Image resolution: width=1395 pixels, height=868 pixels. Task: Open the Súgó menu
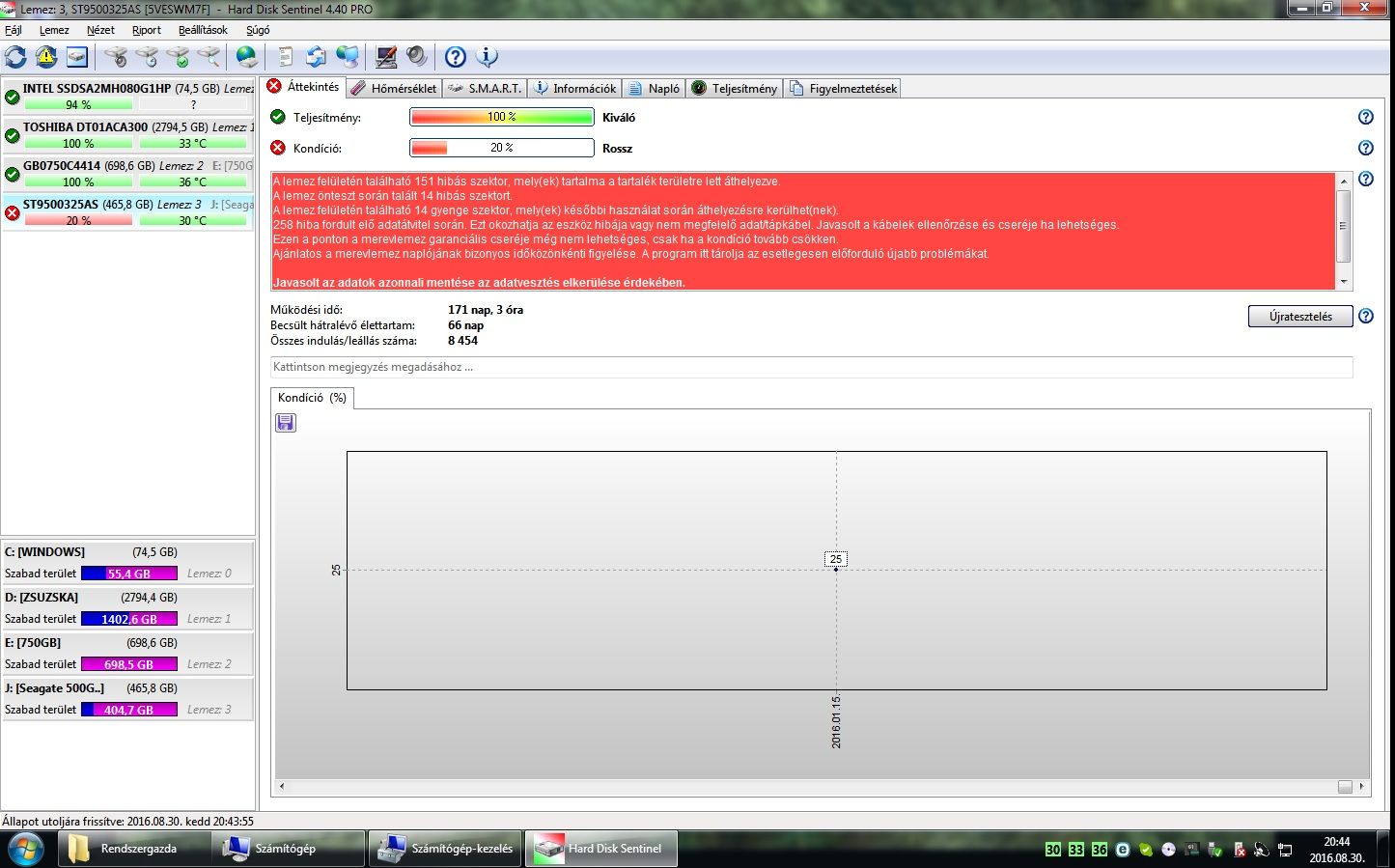pyautogui.click(x=258, y=30)
